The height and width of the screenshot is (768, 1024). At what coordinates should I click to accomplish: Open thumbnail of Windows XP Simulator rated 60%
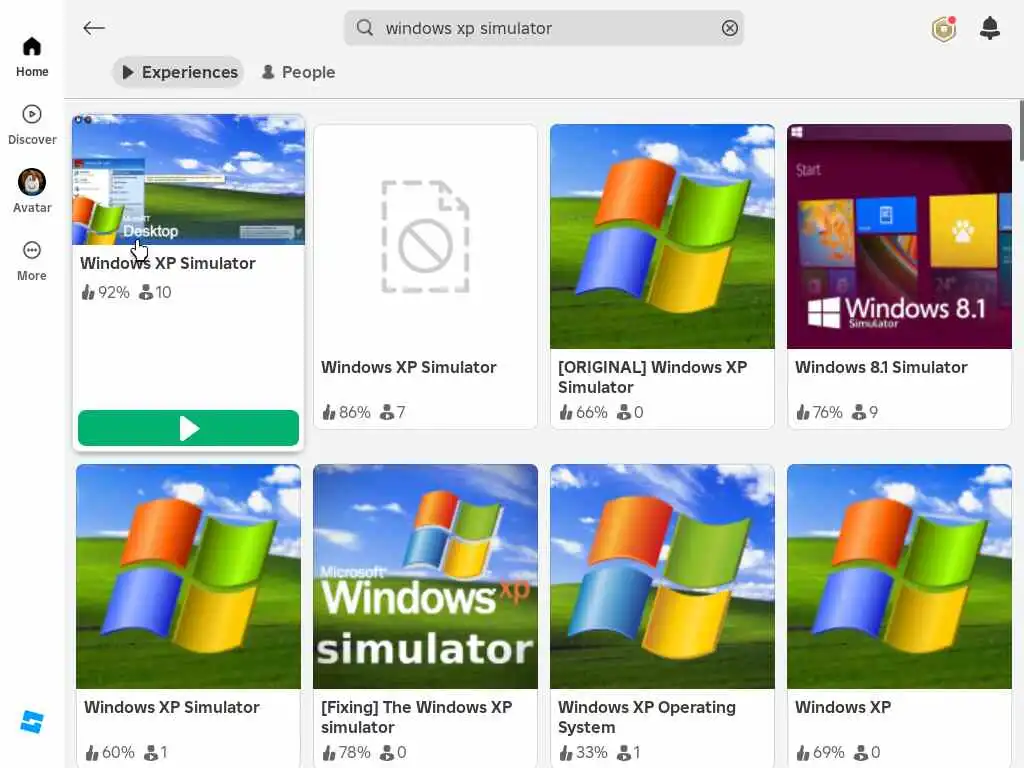click(x=188, y=577)
